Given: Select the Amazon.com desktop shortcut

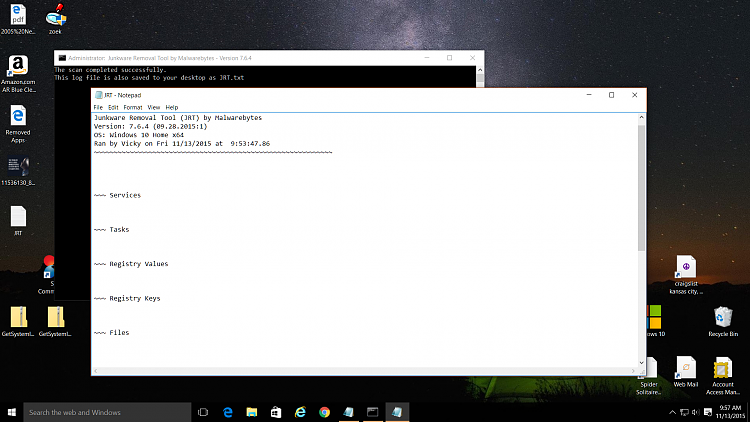Looking at the screenshot, I should coord(18,74).
